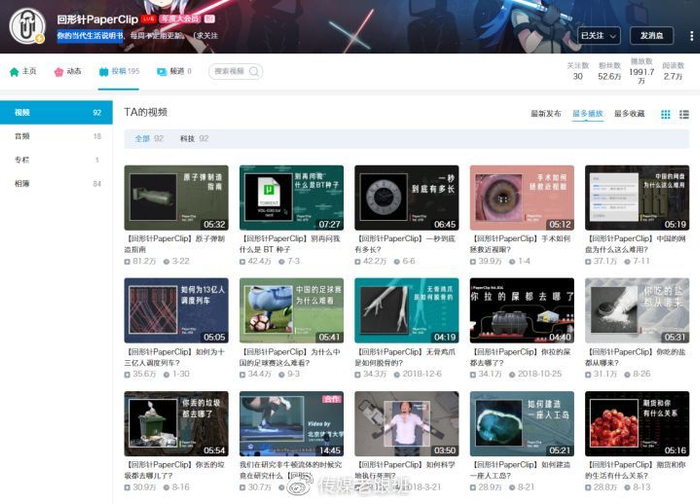Switch to list view layout icon

tap(683, 115)
